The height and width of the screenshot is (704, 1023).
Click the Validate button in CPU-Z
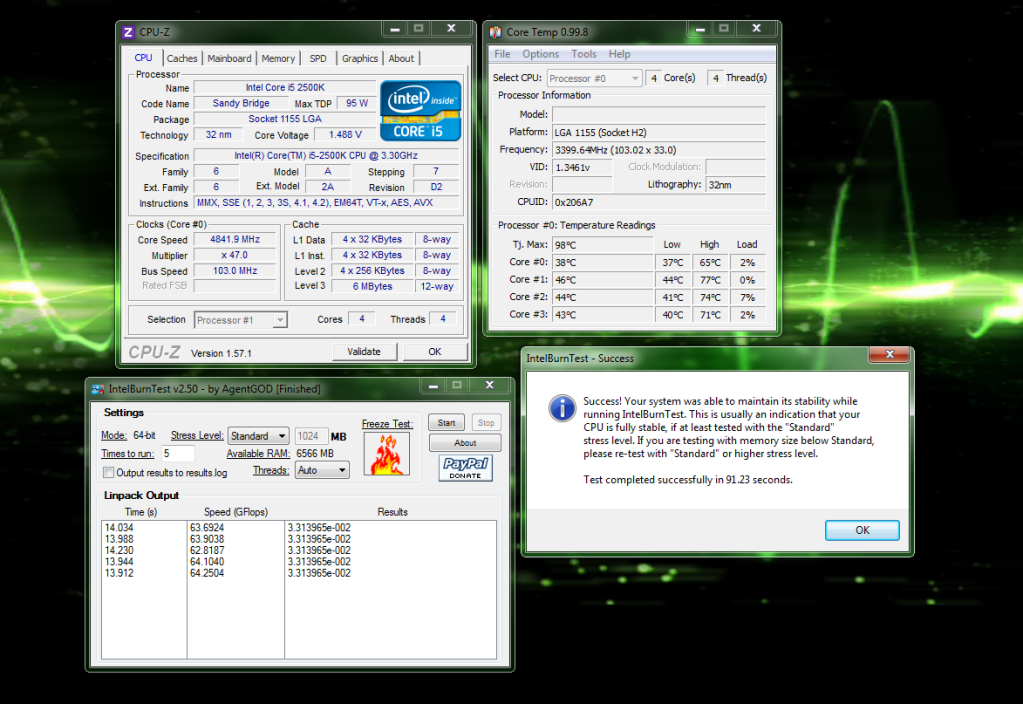[364, 352]
